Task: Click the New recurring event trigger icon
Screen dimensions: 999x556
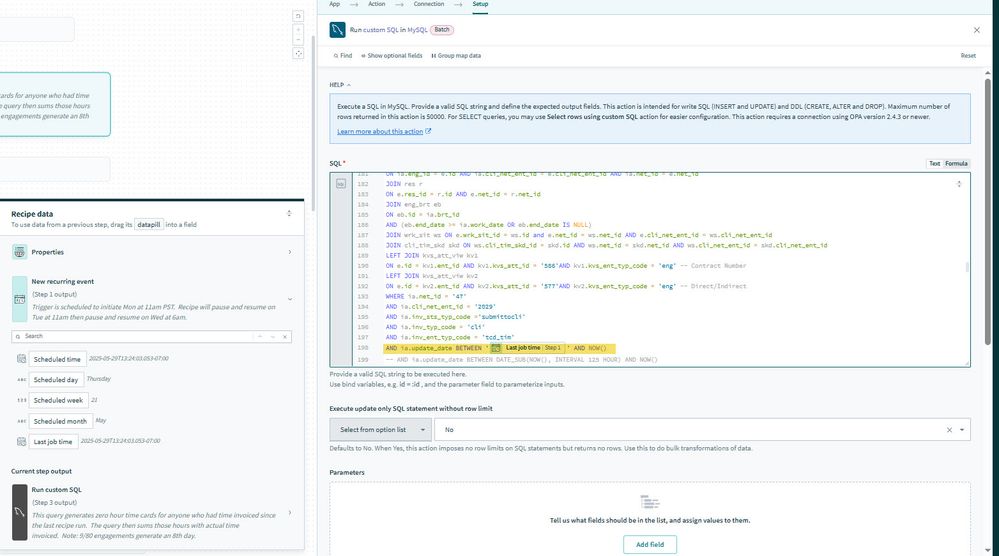Action: 20,298
